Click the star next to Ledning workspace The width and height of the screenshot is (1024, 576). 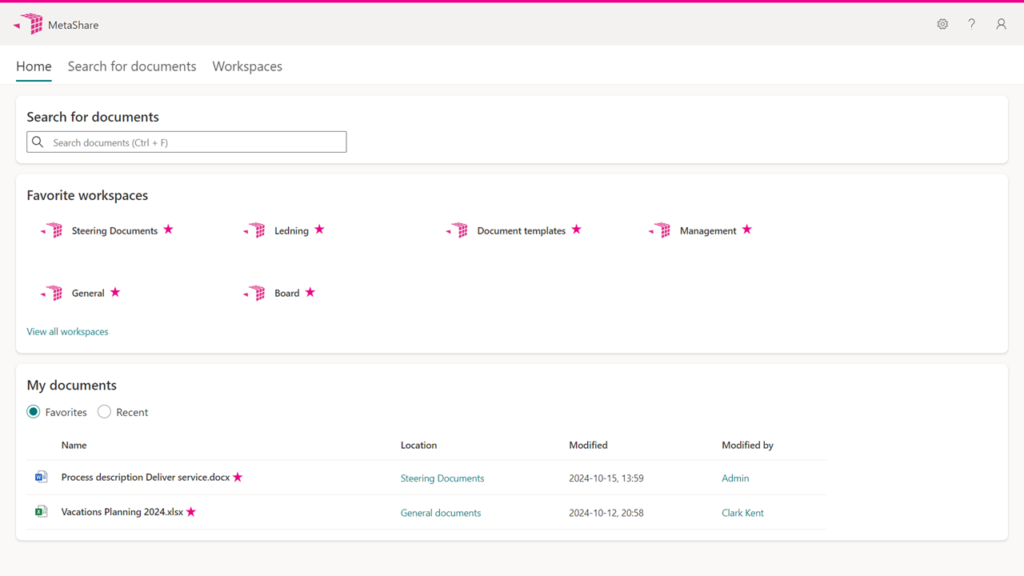319,230
